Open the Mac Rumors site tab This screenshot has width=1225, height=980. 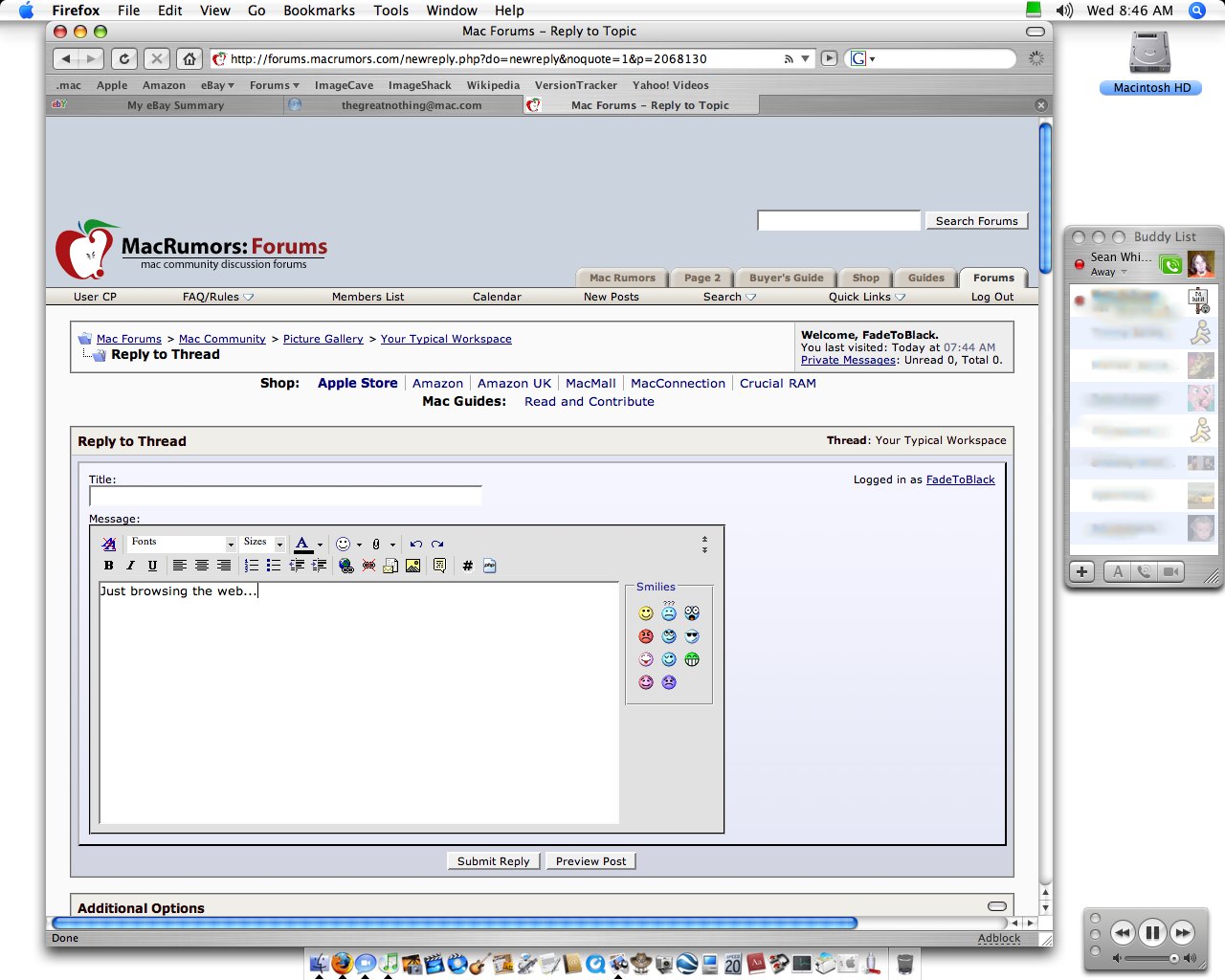(x=622, y=278)
